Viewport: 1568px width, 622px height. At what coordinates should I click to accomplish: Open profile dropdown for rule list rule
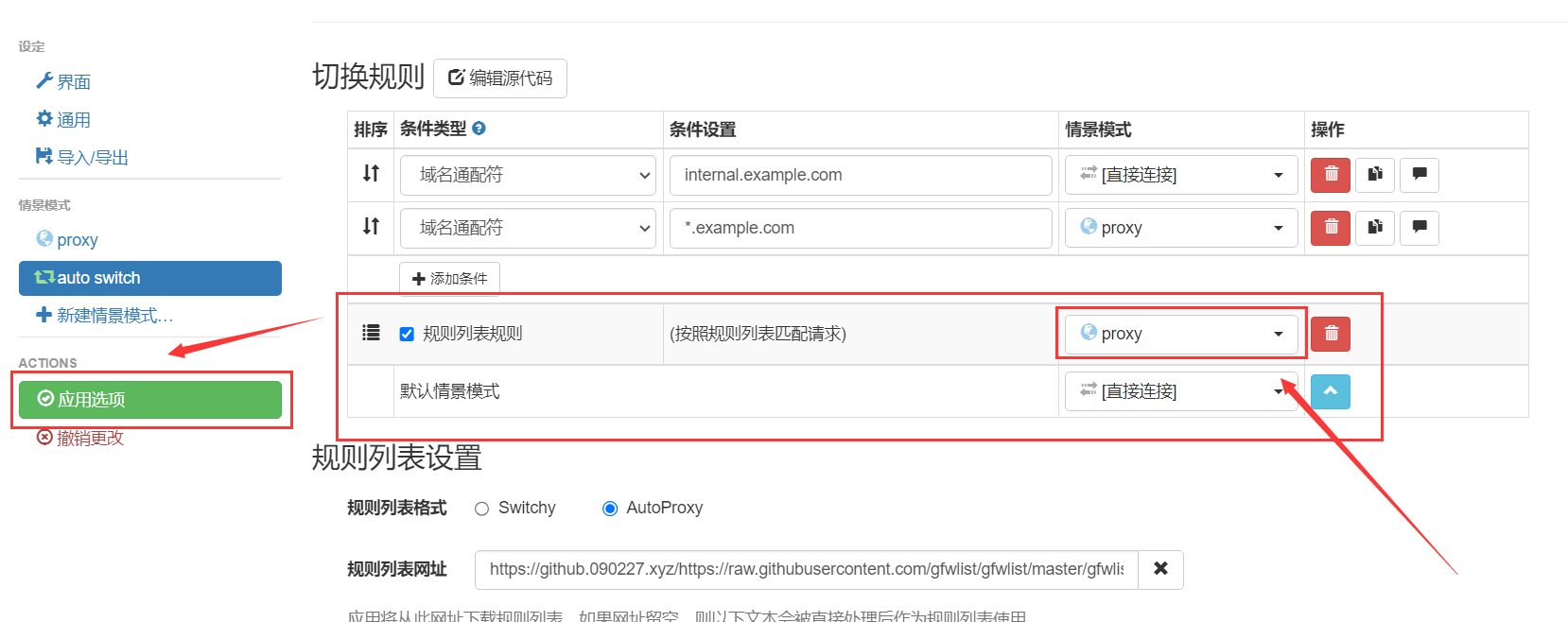(1180, 334)
